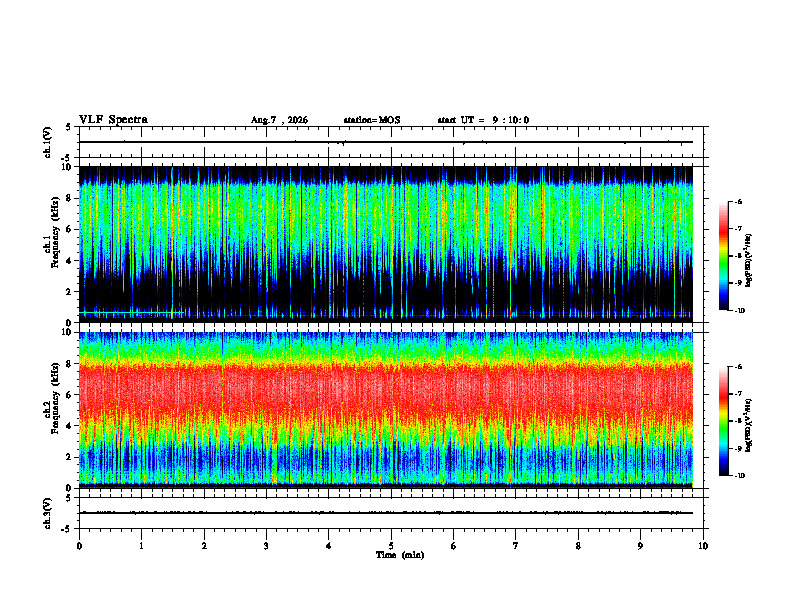This screenshot has height=612, width=792.
Task: Click inside the ch.2 spectrogram red band
Action: click(x=386, y=389)
